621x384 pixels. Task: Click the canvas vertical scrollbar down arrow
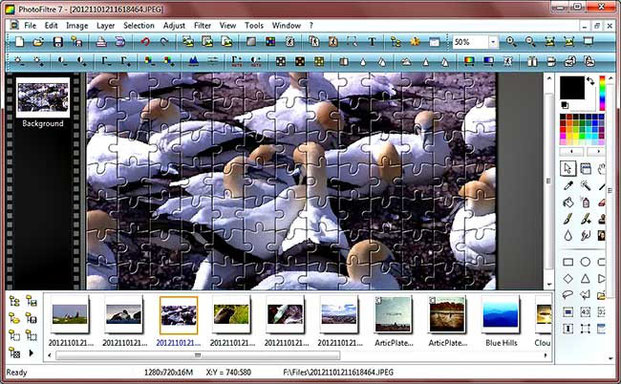pos(549,284)
